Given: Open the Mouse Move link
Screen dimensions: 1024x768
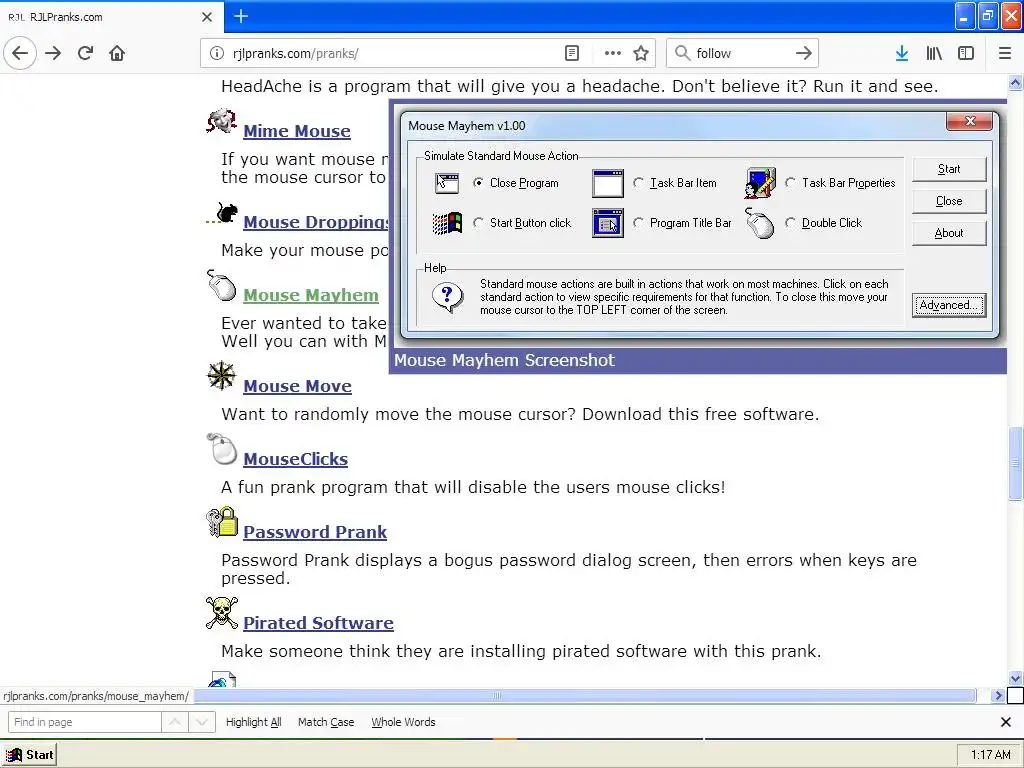Looking at the screenshot, I should click(297, 386).
